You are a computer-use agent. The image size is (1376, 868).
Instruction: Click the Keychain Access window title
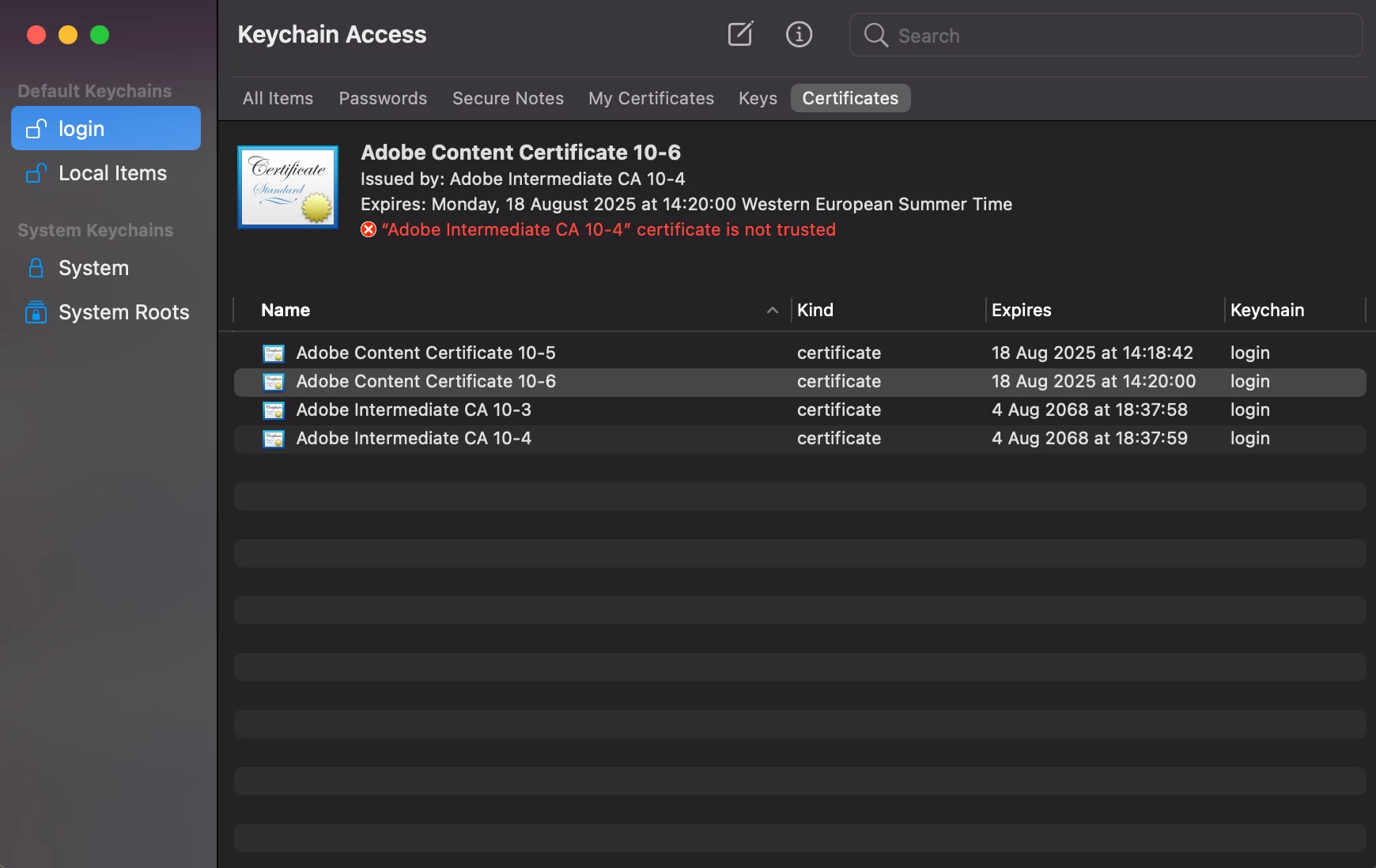point(332,34)
